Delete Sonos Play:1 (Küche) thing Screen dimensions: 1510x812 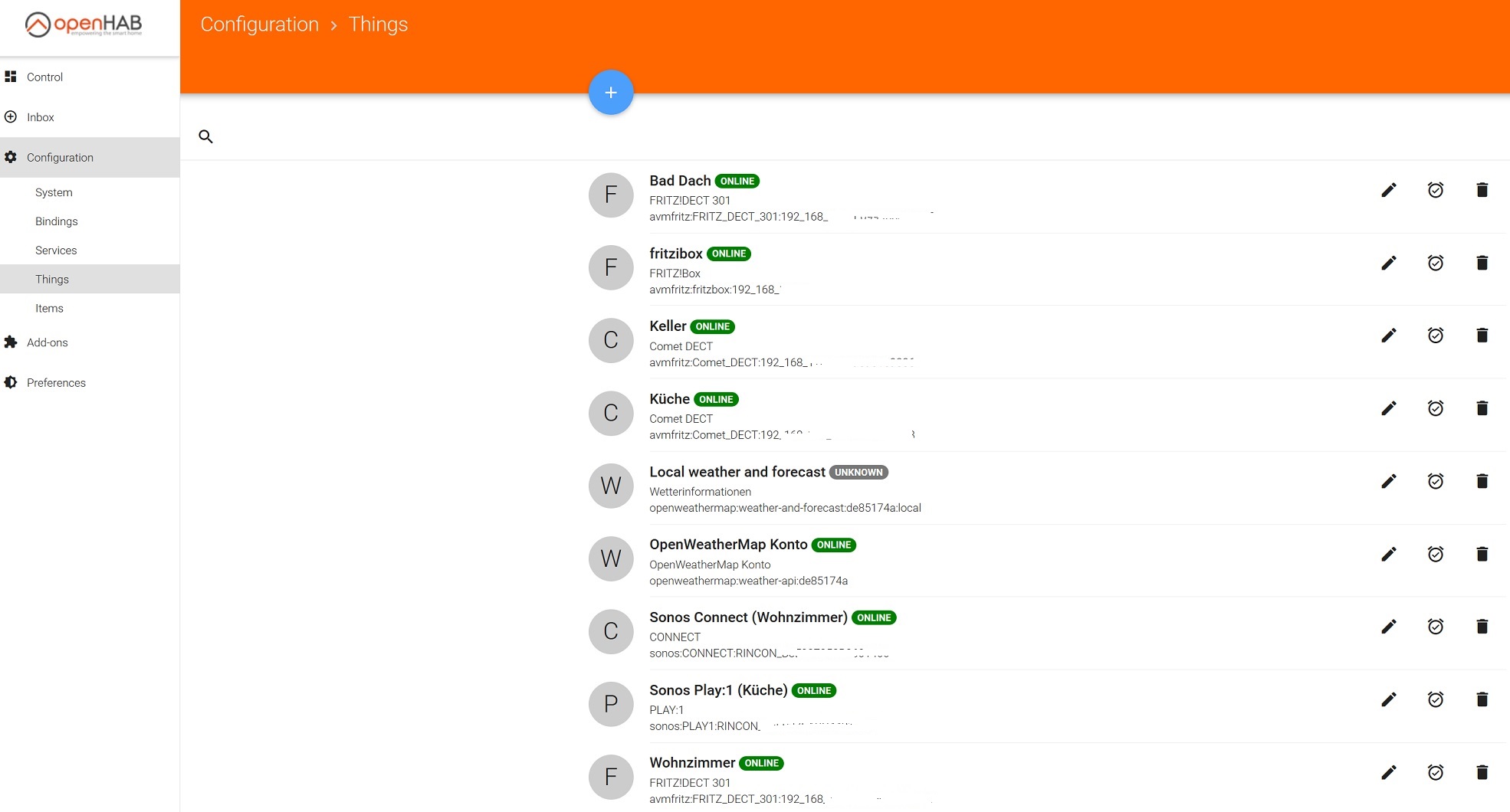click(1482, 699)
